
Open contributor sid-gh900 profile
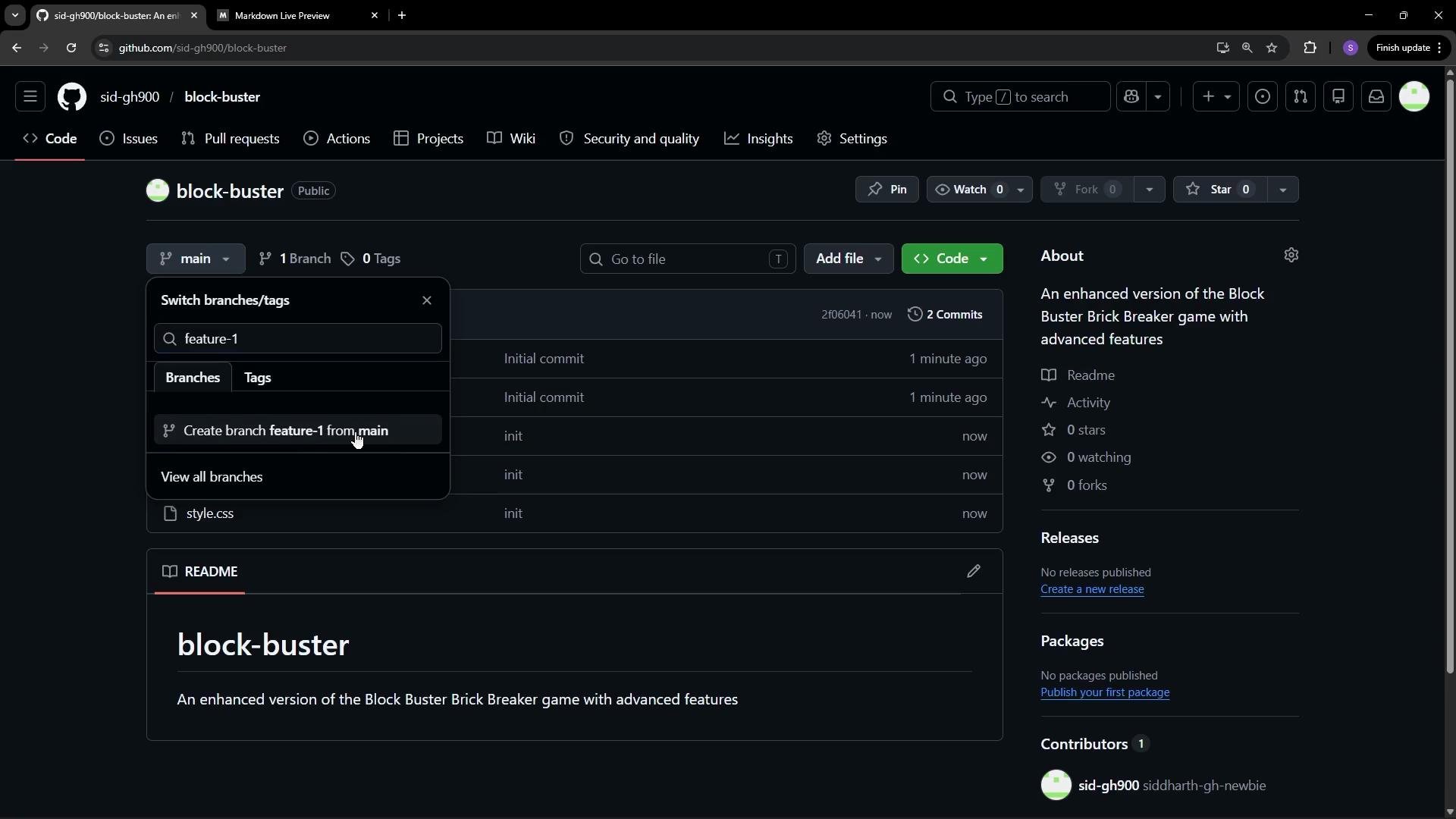(1109, 786)
